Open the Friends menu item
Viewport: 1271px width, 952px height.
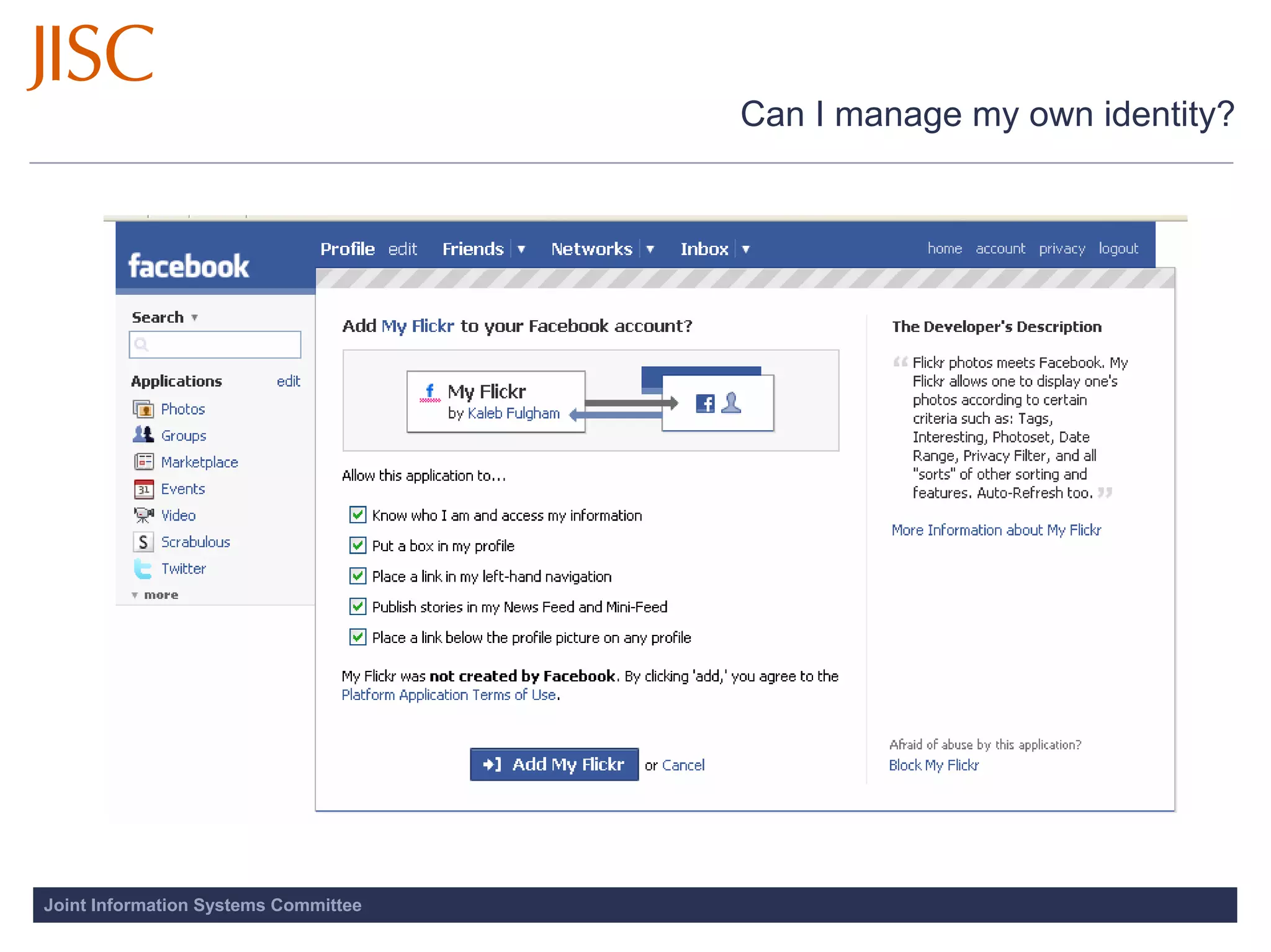pos(473,249)
